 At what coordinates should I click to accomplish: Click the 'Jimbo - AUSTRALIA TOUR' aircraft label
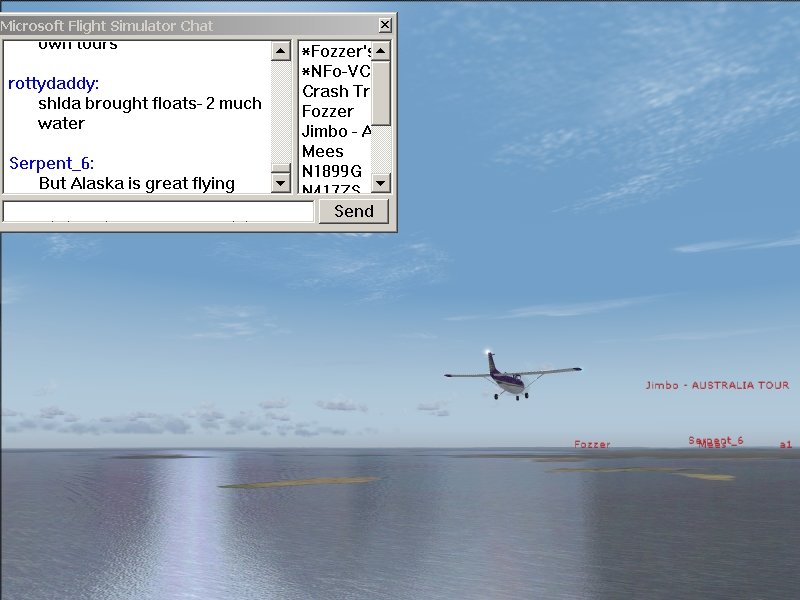(717, 385)
